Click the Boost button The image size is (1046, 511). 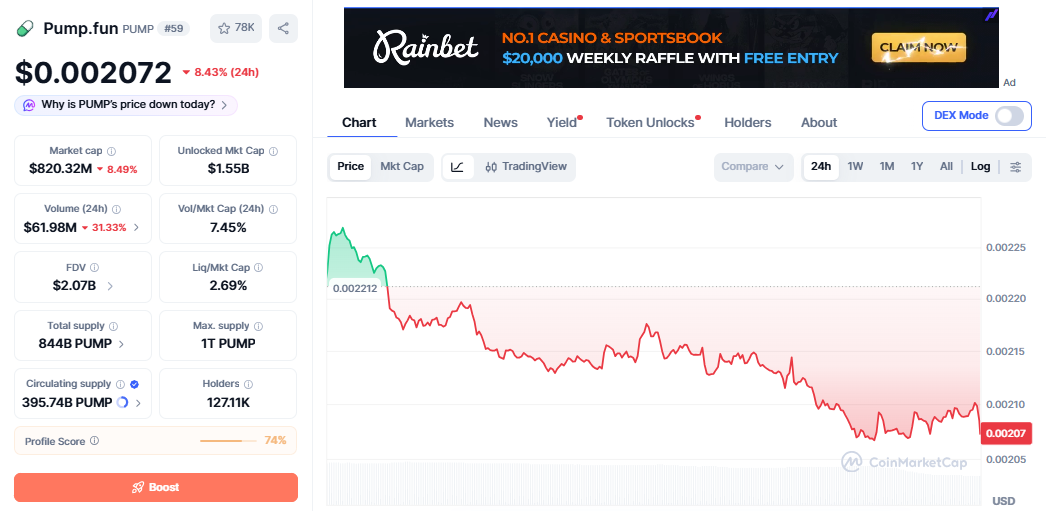point(156,487)
